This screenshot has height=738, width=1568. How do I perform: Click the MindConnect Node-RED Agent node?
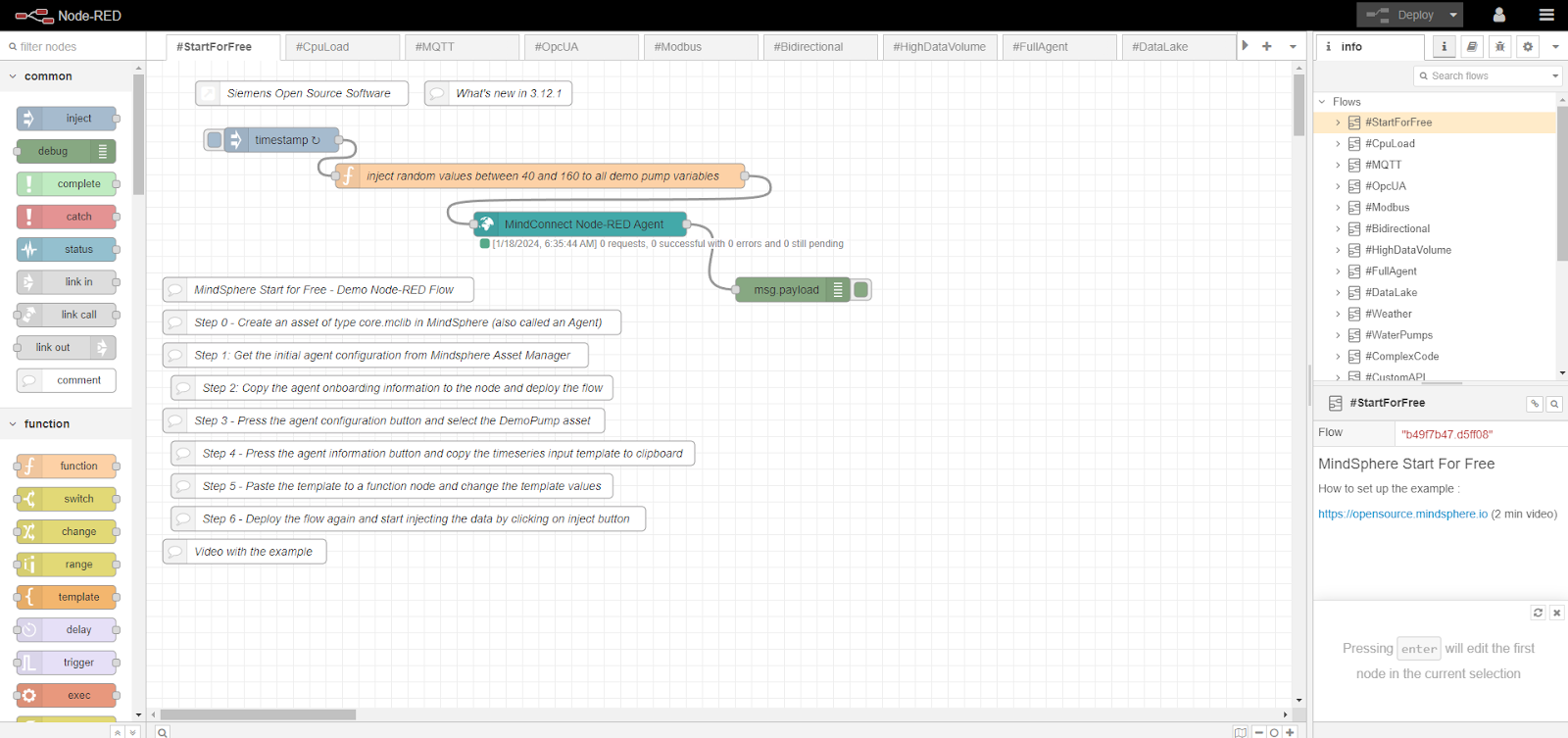pos(580,224)
